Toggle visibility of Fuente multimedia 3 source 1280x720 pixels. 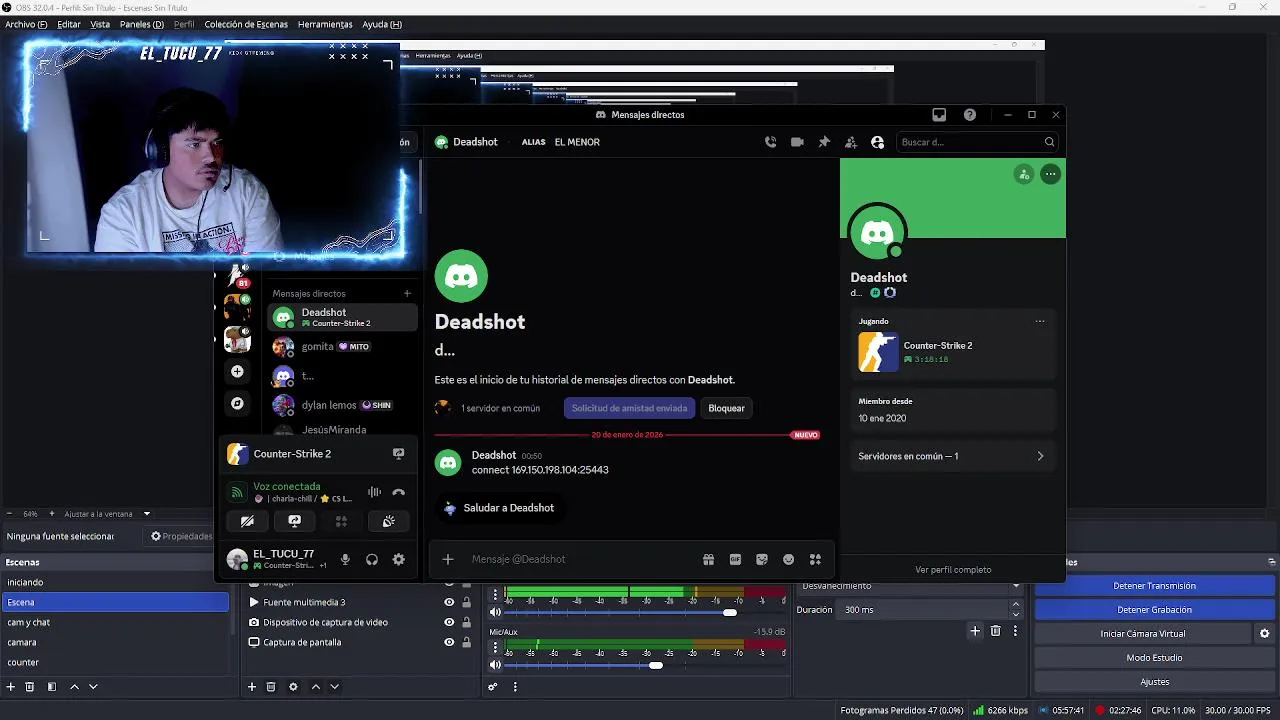tap(449, 602)
